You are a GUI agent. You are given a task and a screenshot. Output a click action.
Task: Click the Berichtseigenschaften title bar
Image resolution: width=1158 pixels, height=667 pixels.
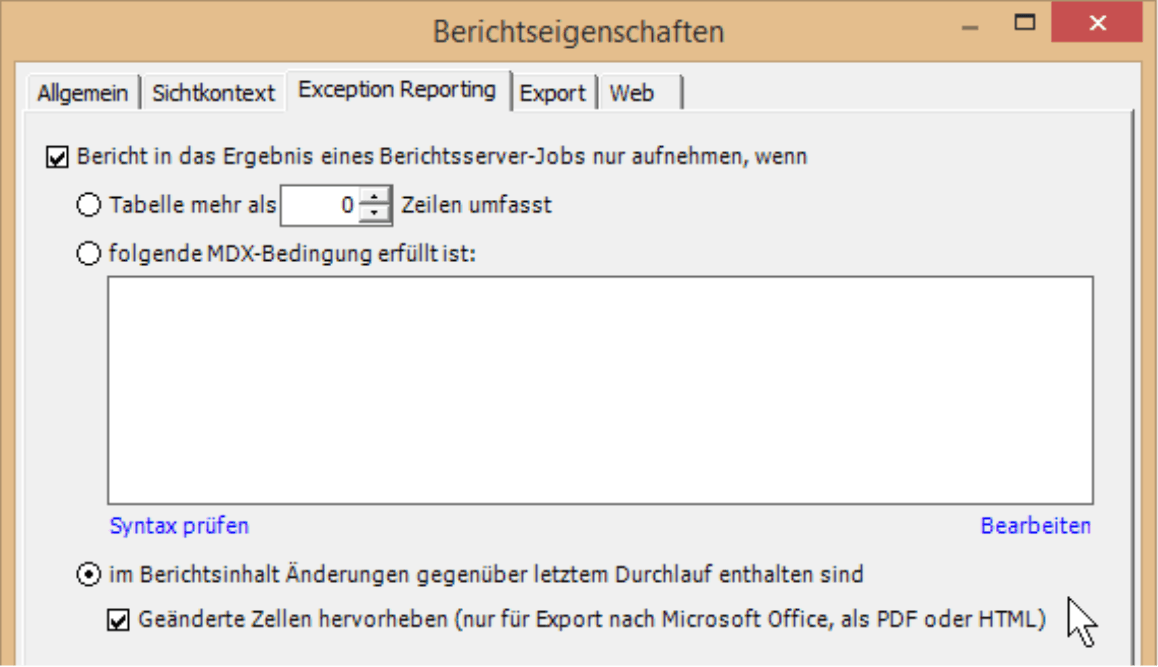[x=578, y=32]
